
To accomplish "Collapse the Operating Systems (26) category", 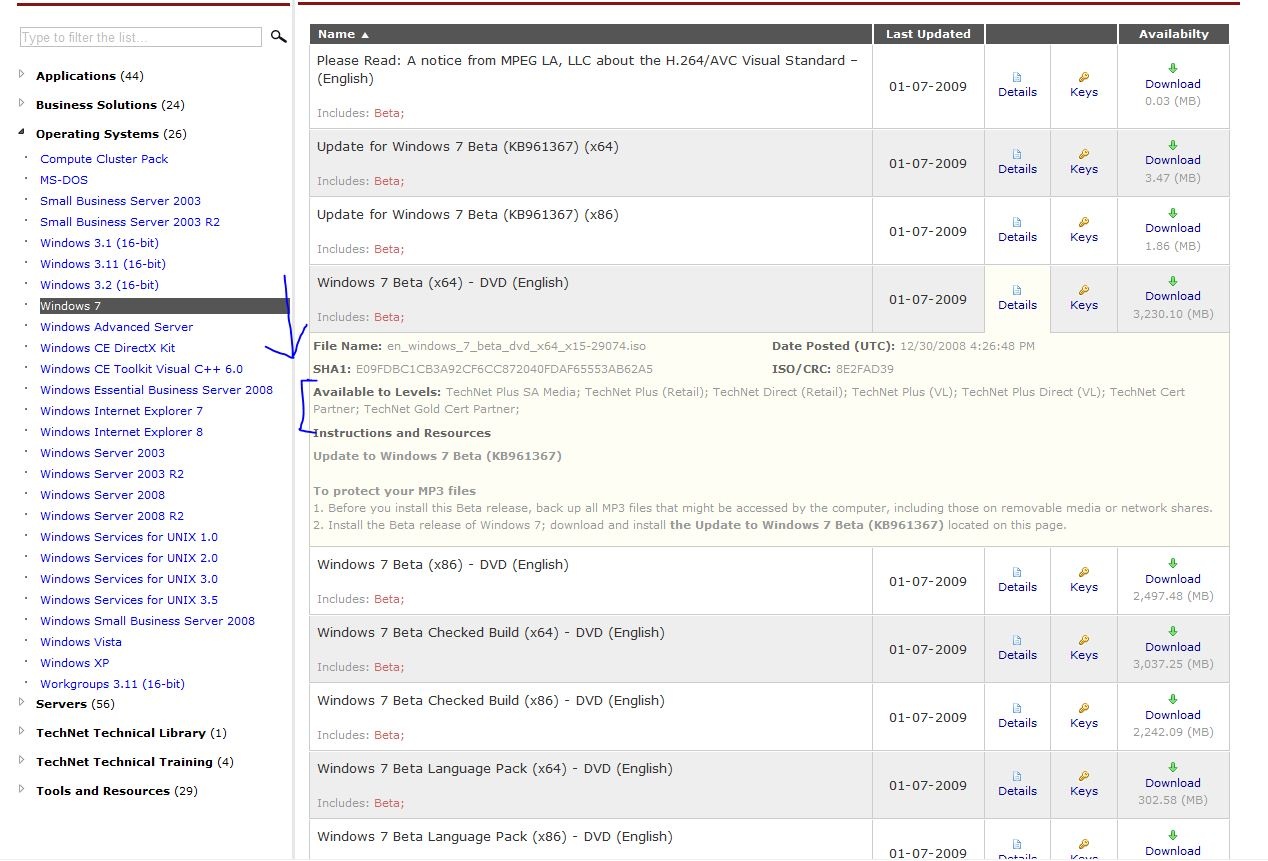I will (x=22, y=133).
